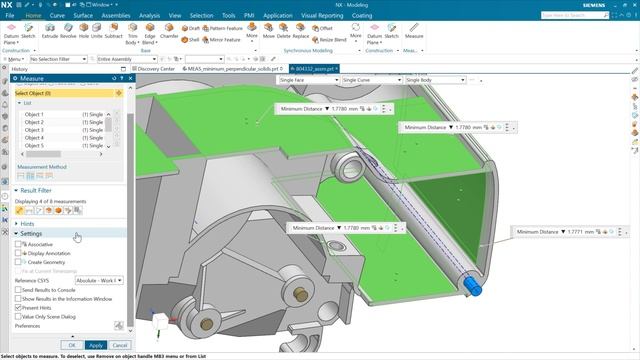Click the Cancel button
The width and height of the screenshot is (640, 360).
(120, 345)
